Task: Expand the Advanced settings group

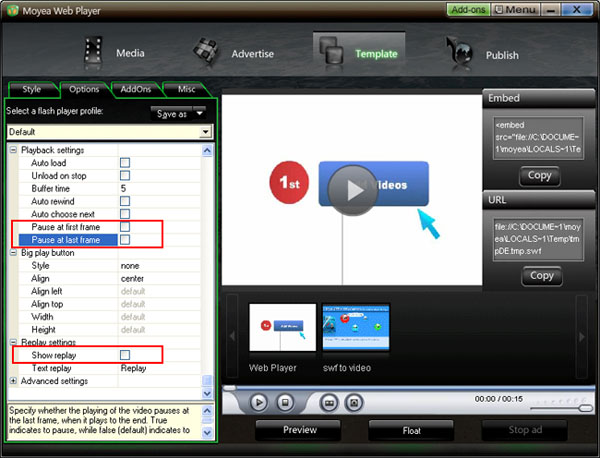Action: coord(13,381)
